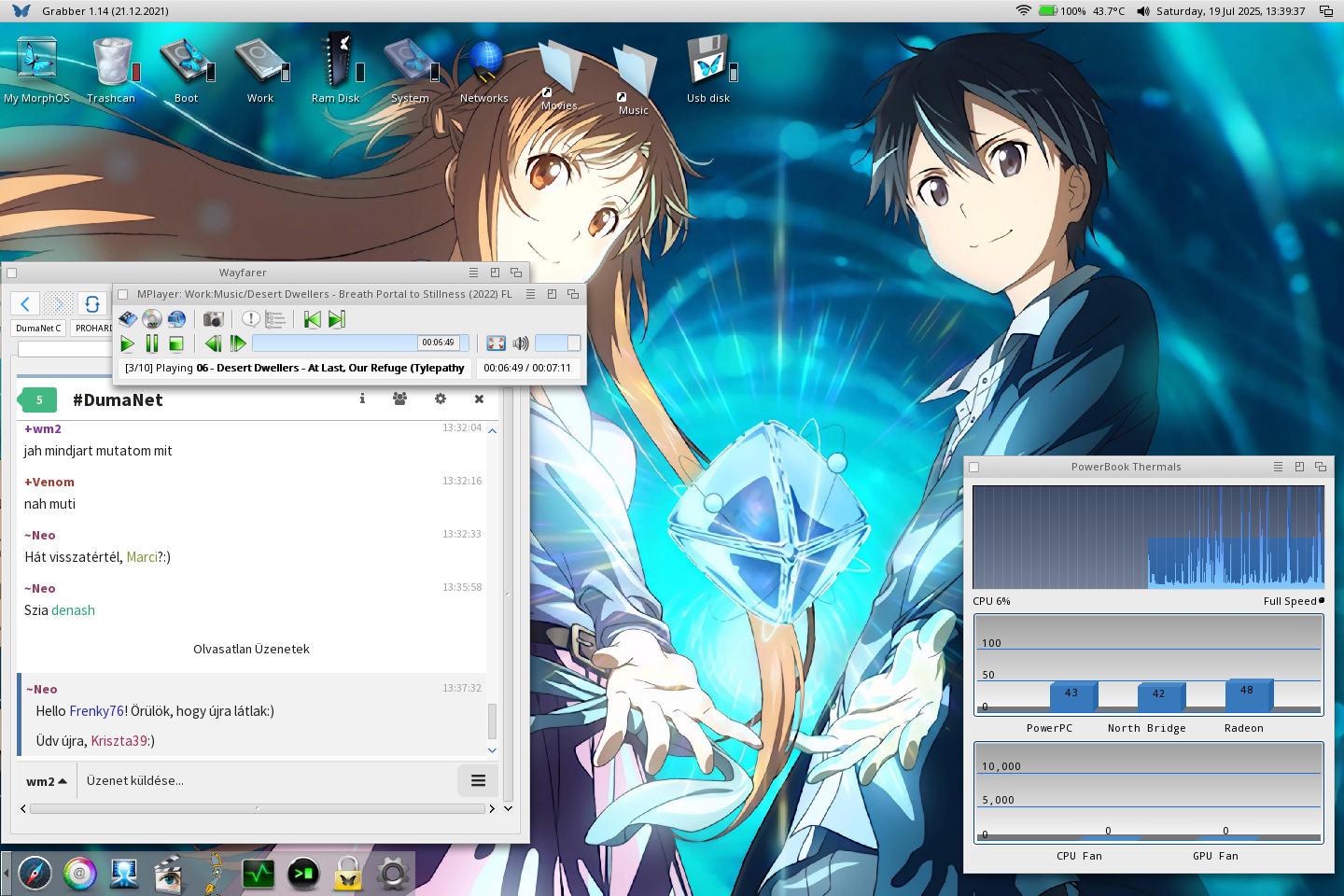
Task: Open the MPlayer window menu
Action: (530, 293)
